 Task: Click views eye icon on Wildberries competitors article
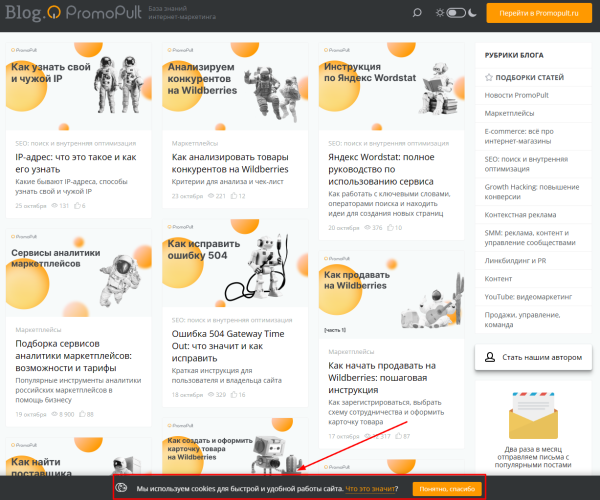(210, 195)
